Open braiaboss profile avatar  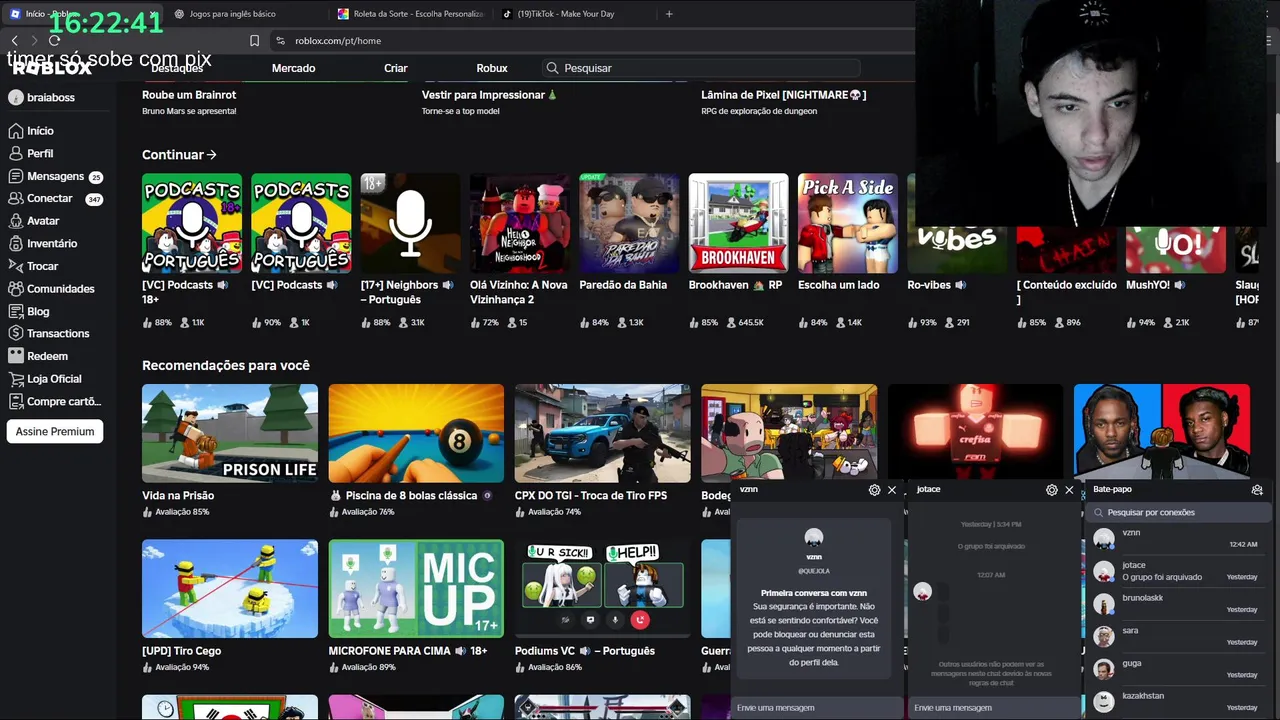point(15,98)
